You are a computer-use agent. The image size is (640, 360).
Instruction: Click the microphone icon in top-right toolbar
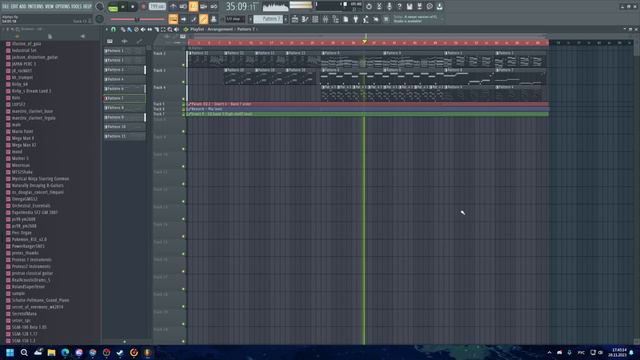pyautogui.click(x=389, y=7)
